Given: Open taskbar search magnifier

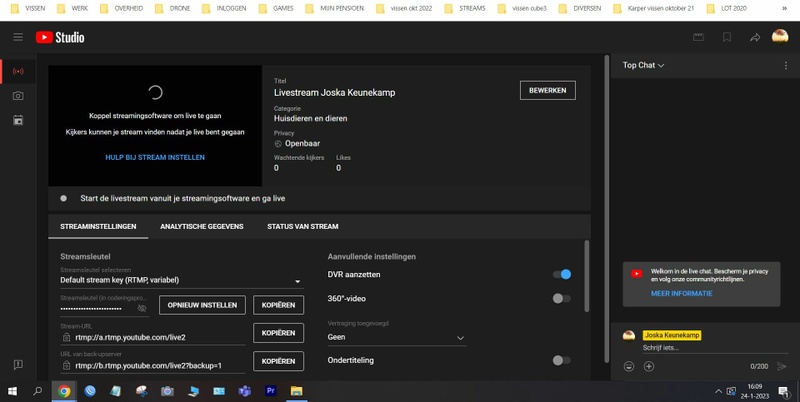Looking at the screenshot, I should tap(38, 391).
